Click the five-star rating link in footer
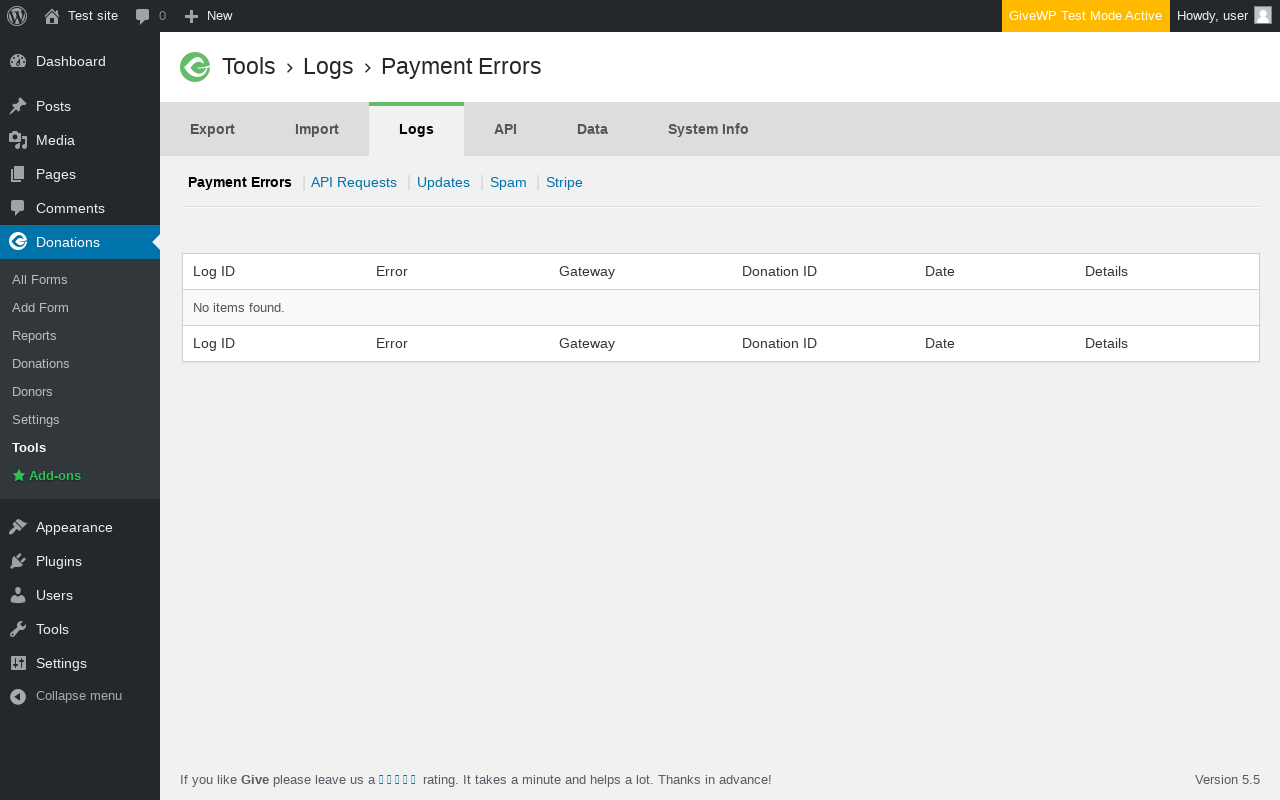The width and height of the screenshot is (1280, 800). pyautogui.click(x=397, y=780)
